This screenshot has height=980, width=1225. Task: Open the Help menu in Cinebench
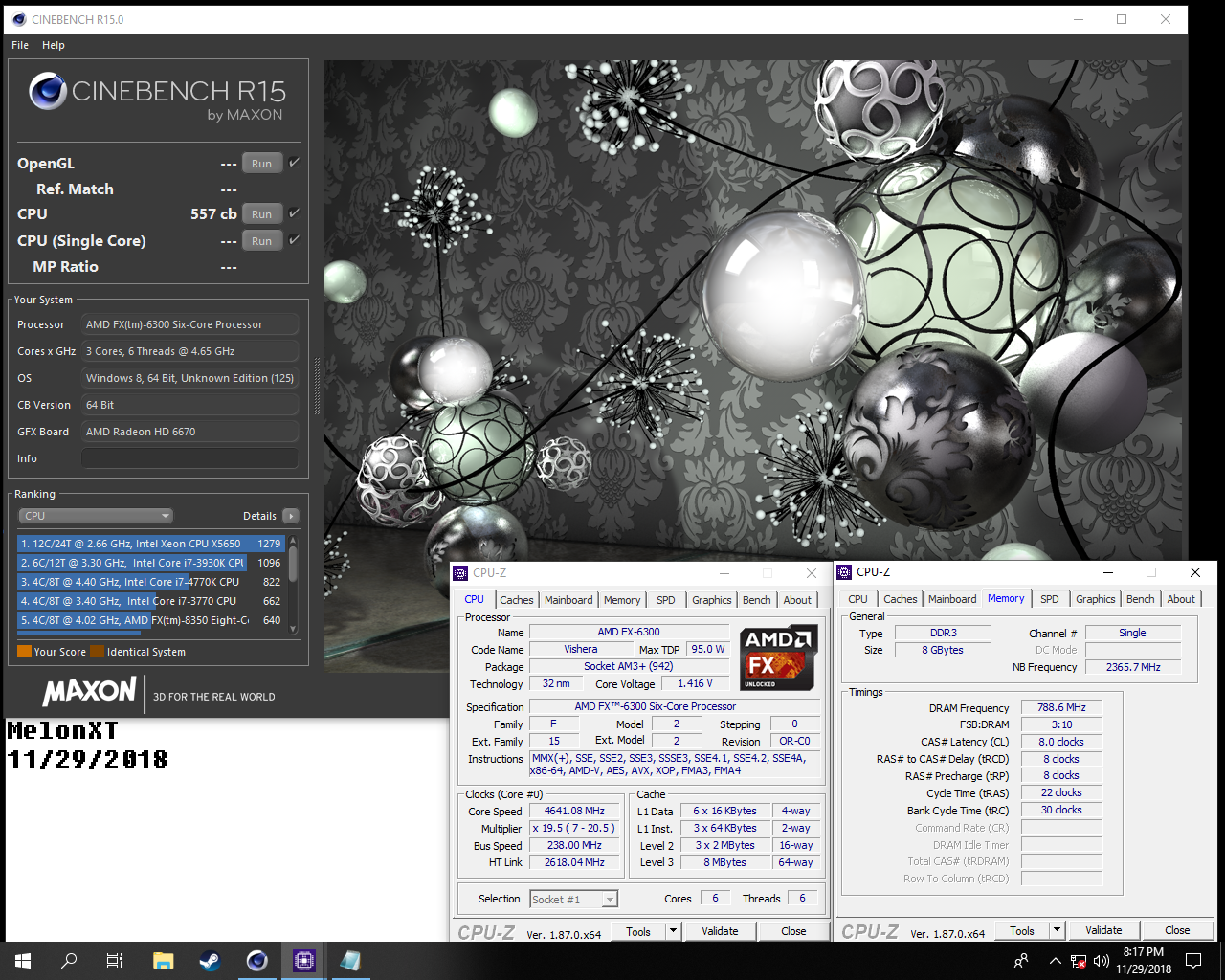pos(54,45)
